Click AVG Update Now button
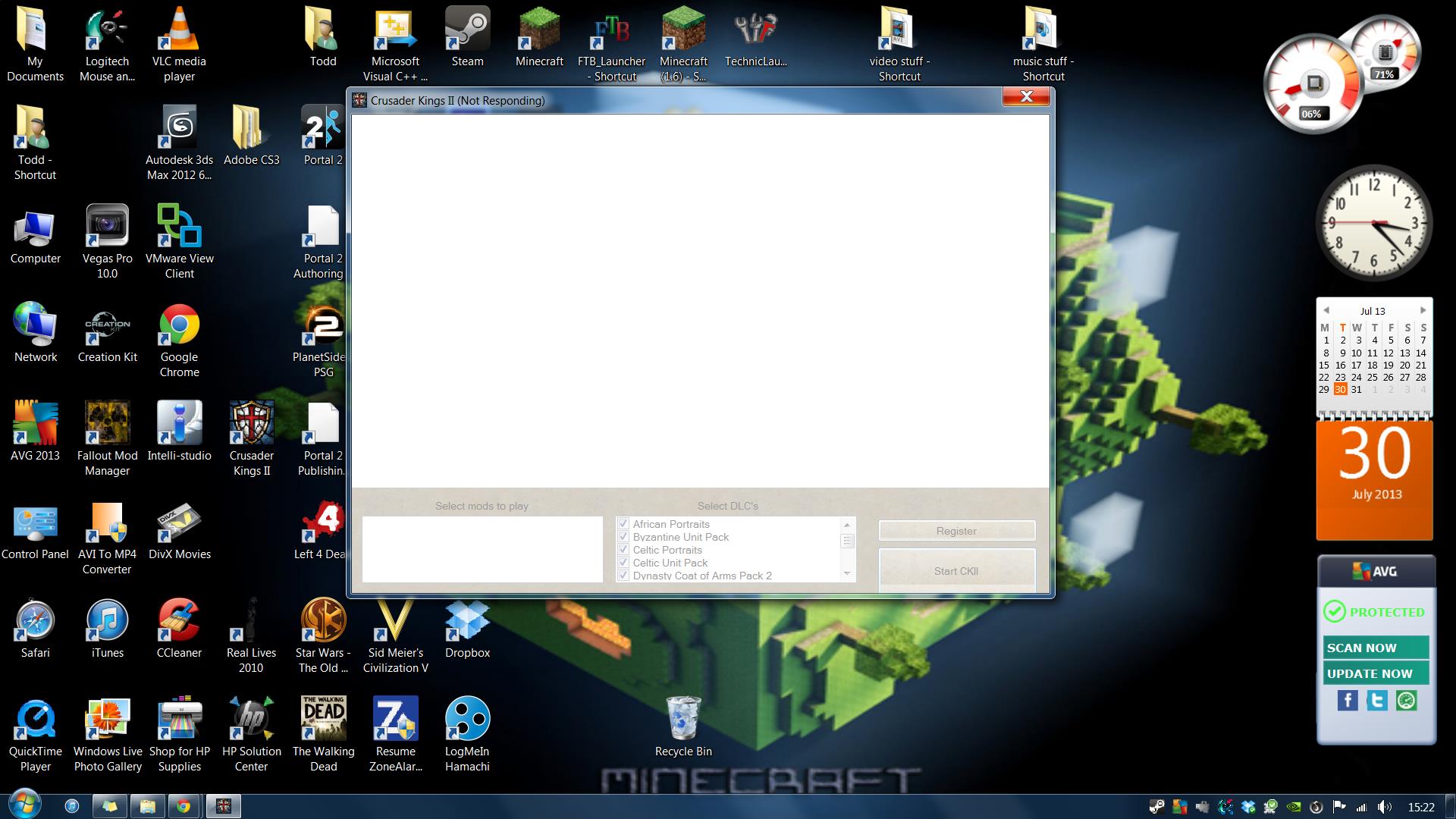Image resolution: width=1456 pixels, height=819 pixels. point(1375,673)
